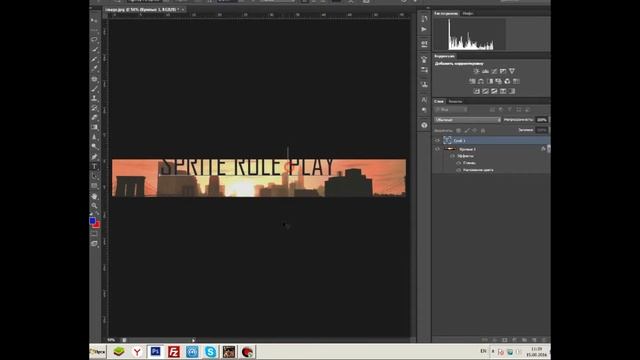640x360 pixels.
Task: Select the Gradient tool
Action: pos(94,127)
